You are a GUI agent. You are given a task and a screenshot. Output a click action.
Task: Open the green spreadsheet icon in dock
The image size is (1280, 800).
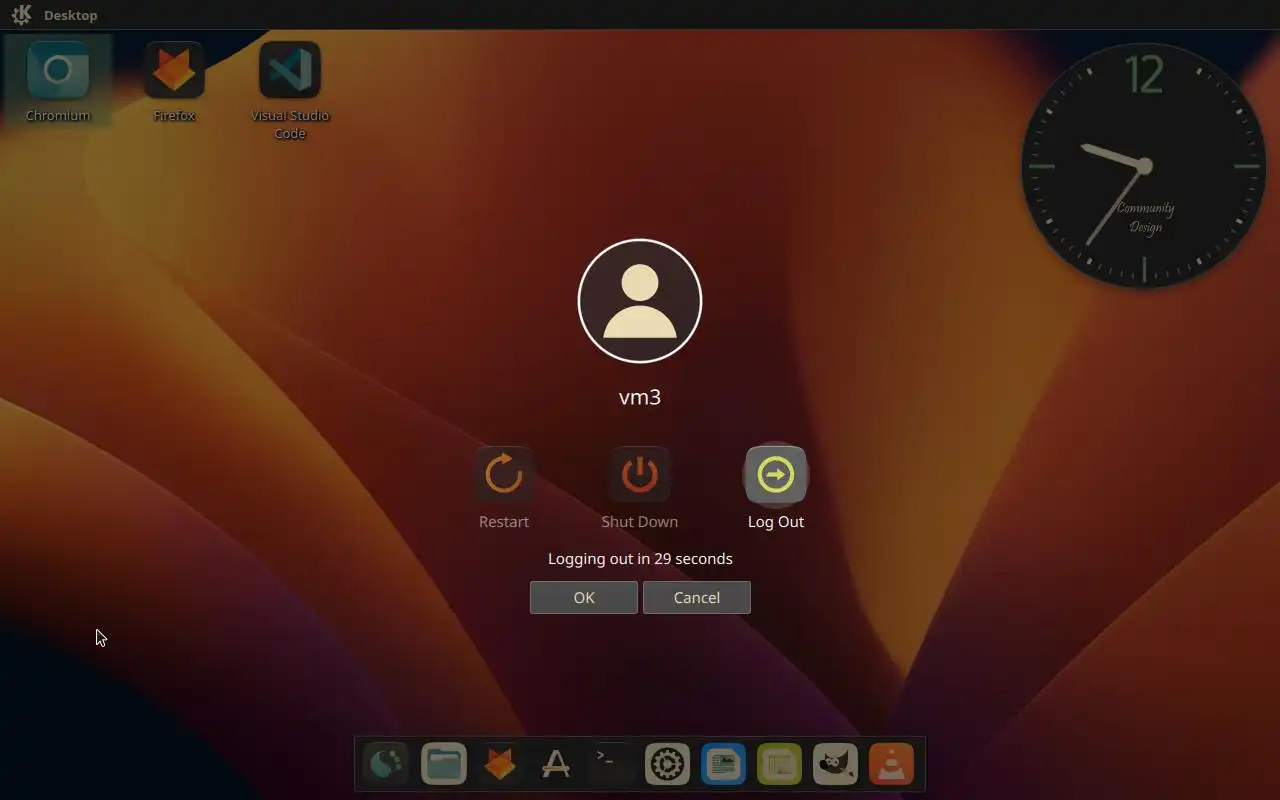point(779,765)
